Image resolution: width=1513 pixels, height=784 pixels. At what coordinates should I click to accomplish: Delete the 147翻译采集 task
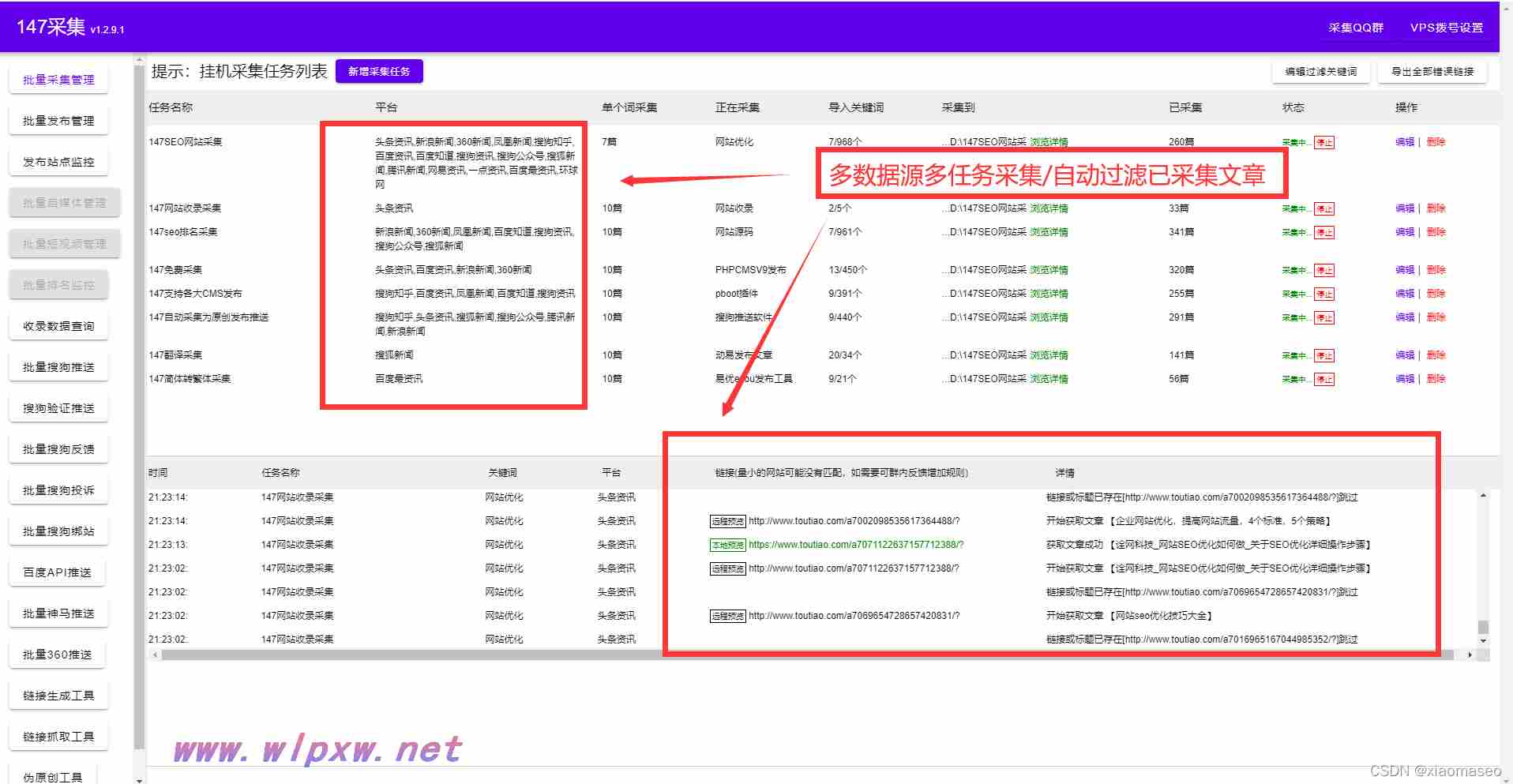[1436, 355]
